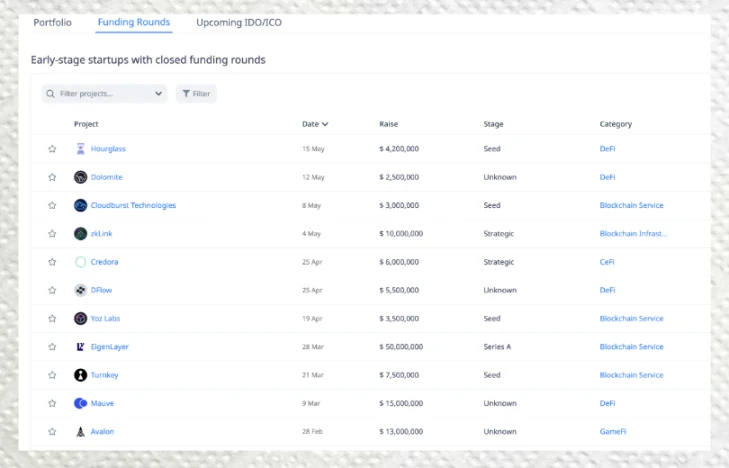Mark DFlow as favorite with star
The width and height of the screenshot is (729, 468).
pos(52,290)
